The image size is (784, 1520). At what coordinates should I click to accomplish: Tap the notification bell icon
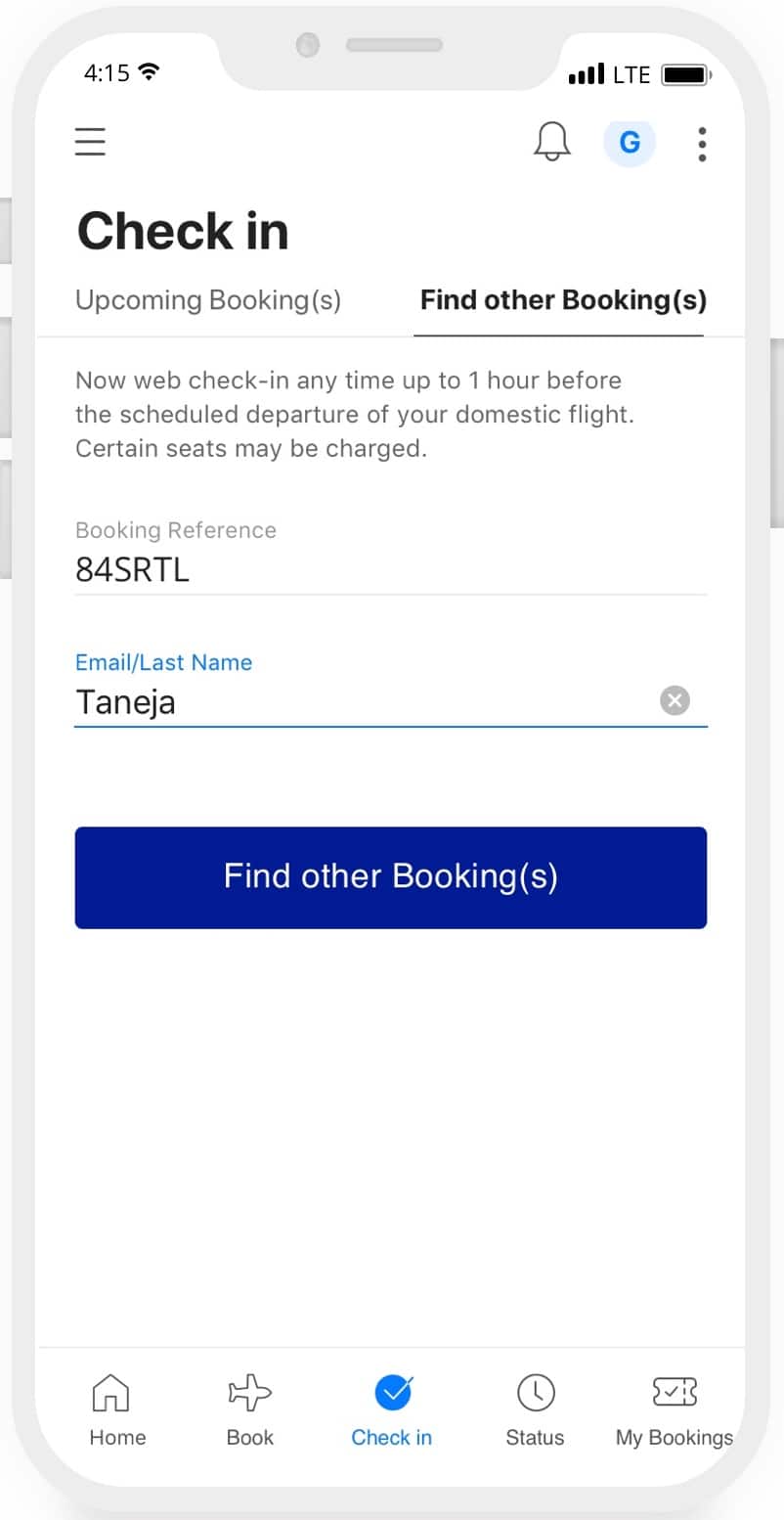[x=552, y=143]
